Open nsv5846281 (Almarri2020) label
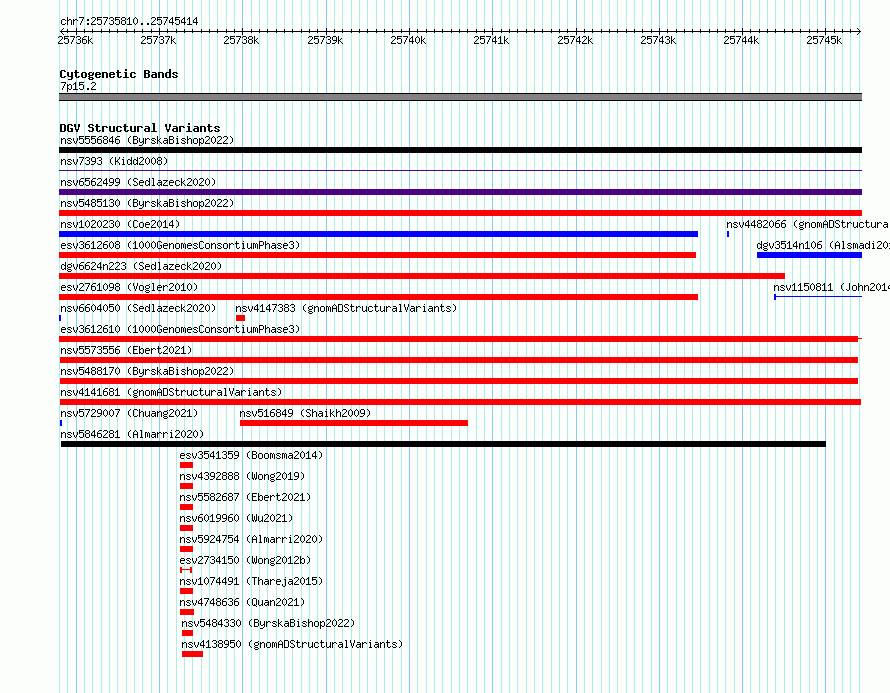Screen dimensions: 890x693 pyautogui.click(x=132, y=434)
